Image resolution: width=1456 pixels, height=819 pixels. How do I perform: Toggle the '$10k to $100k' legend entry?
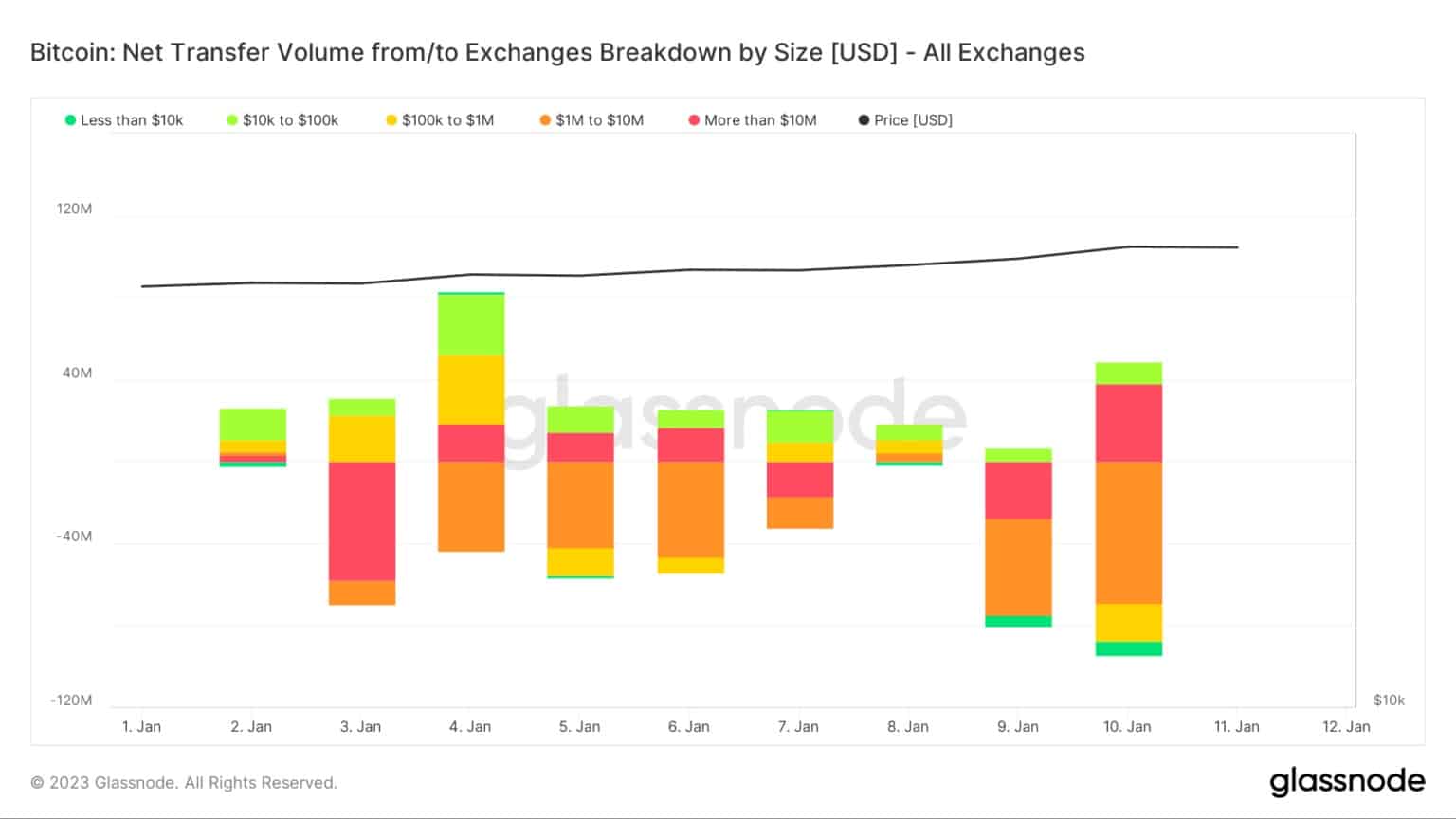coord(282,120)
